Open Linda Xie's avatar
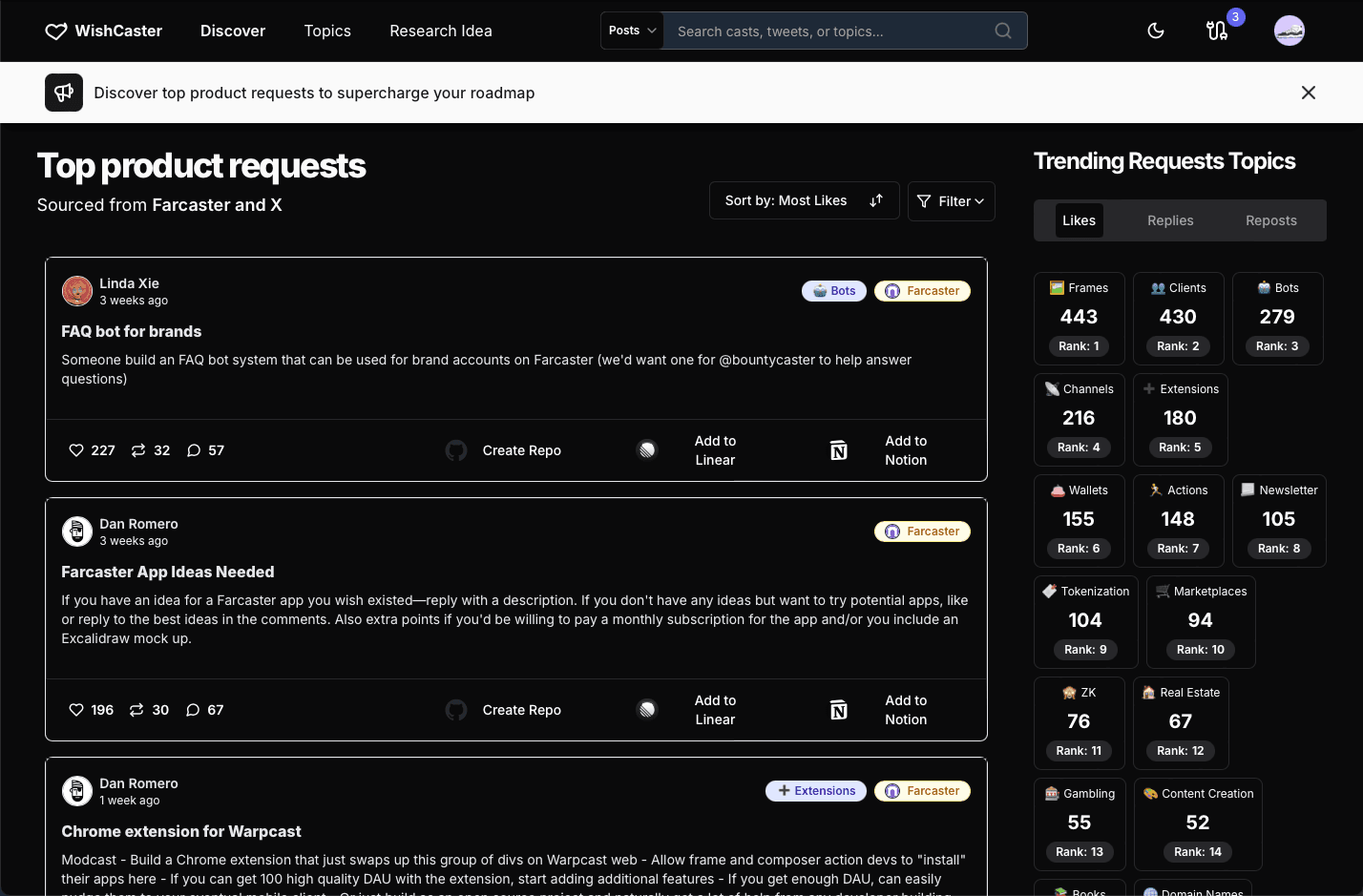1363x896 pixels. pos(77,291)
